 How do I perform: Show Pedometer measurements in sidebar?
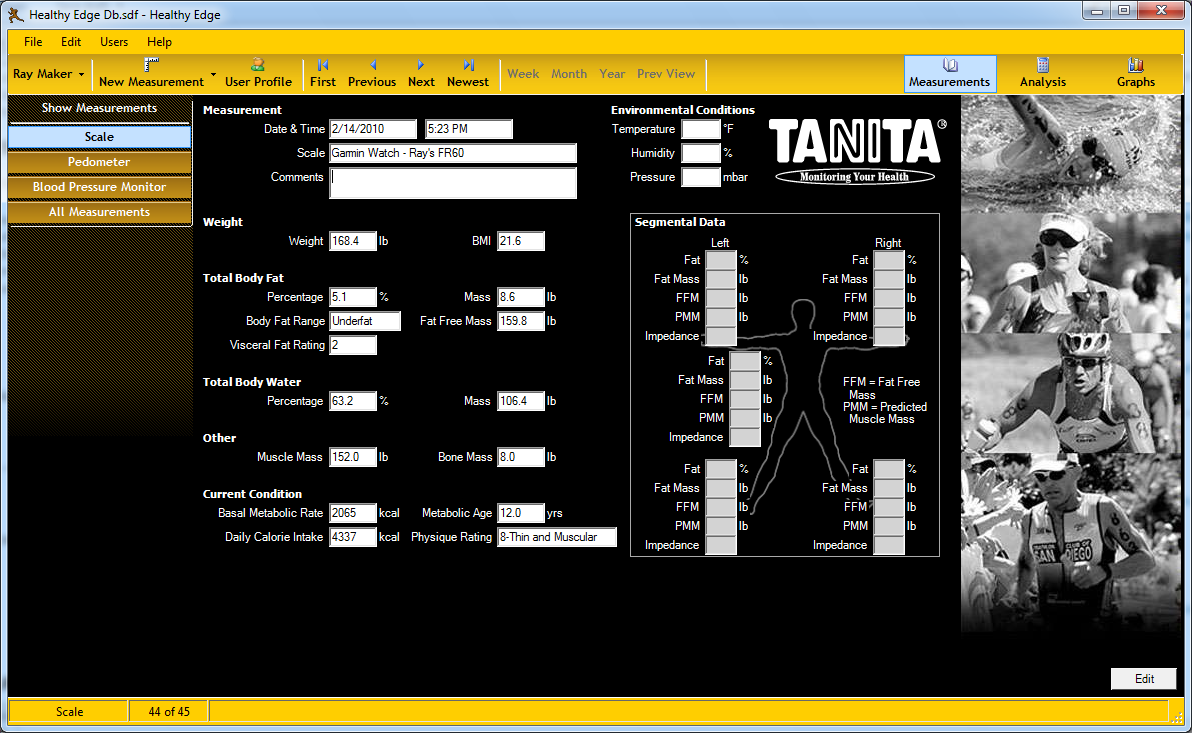pyautogui.click(x=99, y=162)
